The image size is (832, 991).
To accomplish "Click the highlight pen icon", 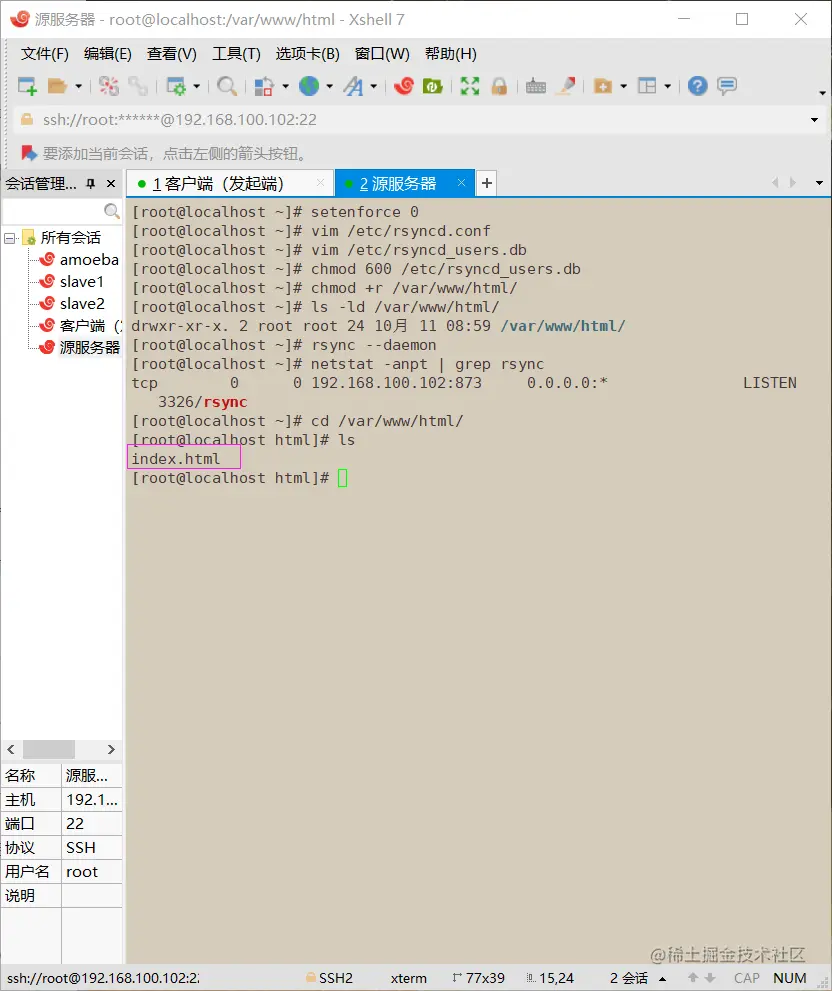I will [x=565, y=86].
